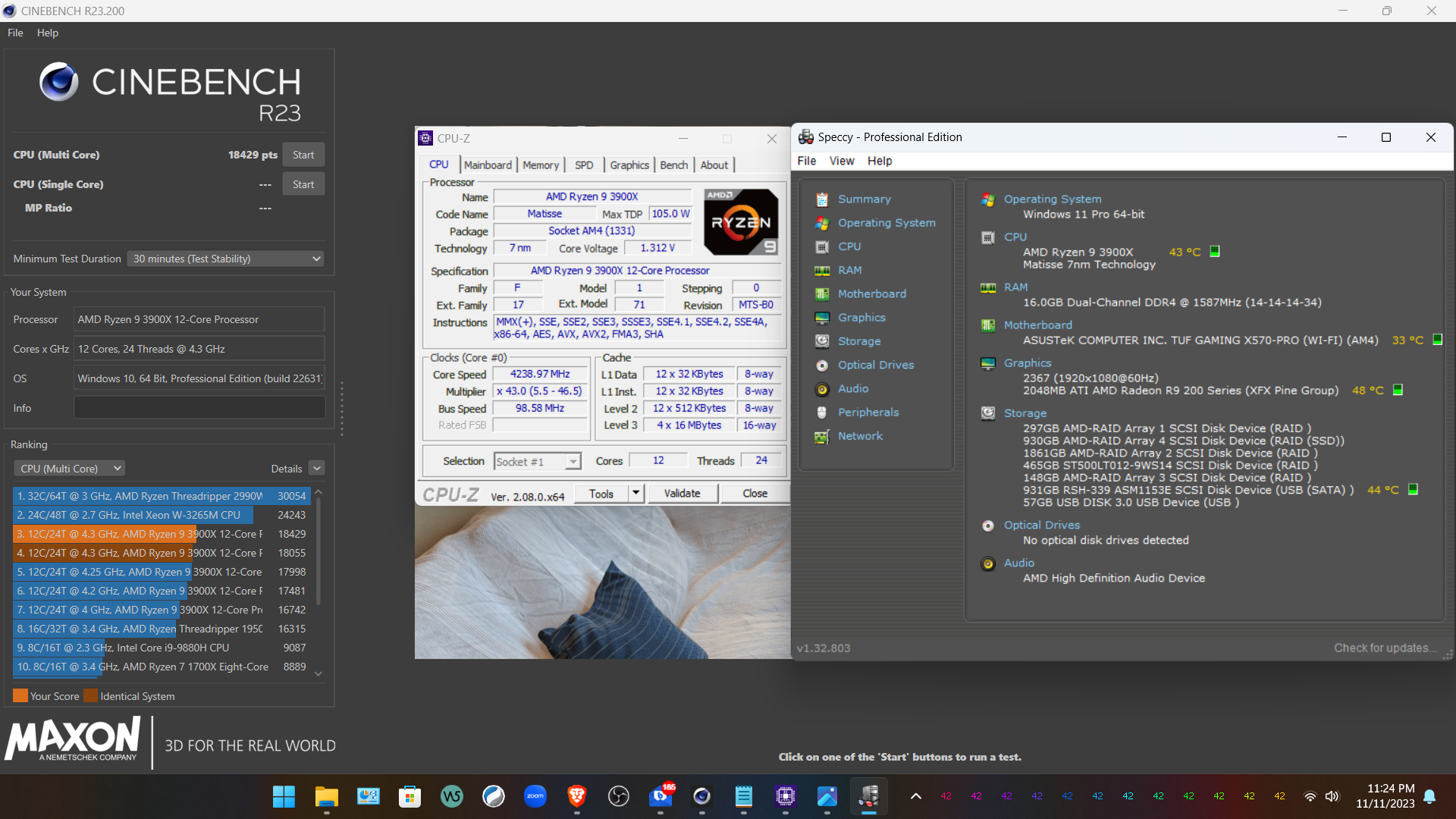The image size is (1456, 819).
Task: Show hidden tray icons chevron
Action: click(x=916, y=796)
